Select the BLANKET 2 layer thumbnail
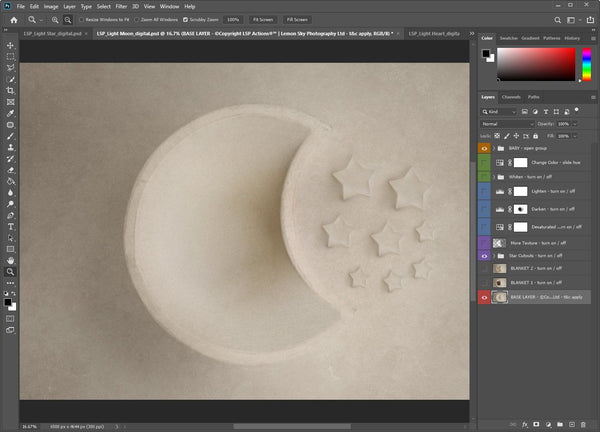The width and height of the screenshot is (600, 432). click(x=499, y=269)
